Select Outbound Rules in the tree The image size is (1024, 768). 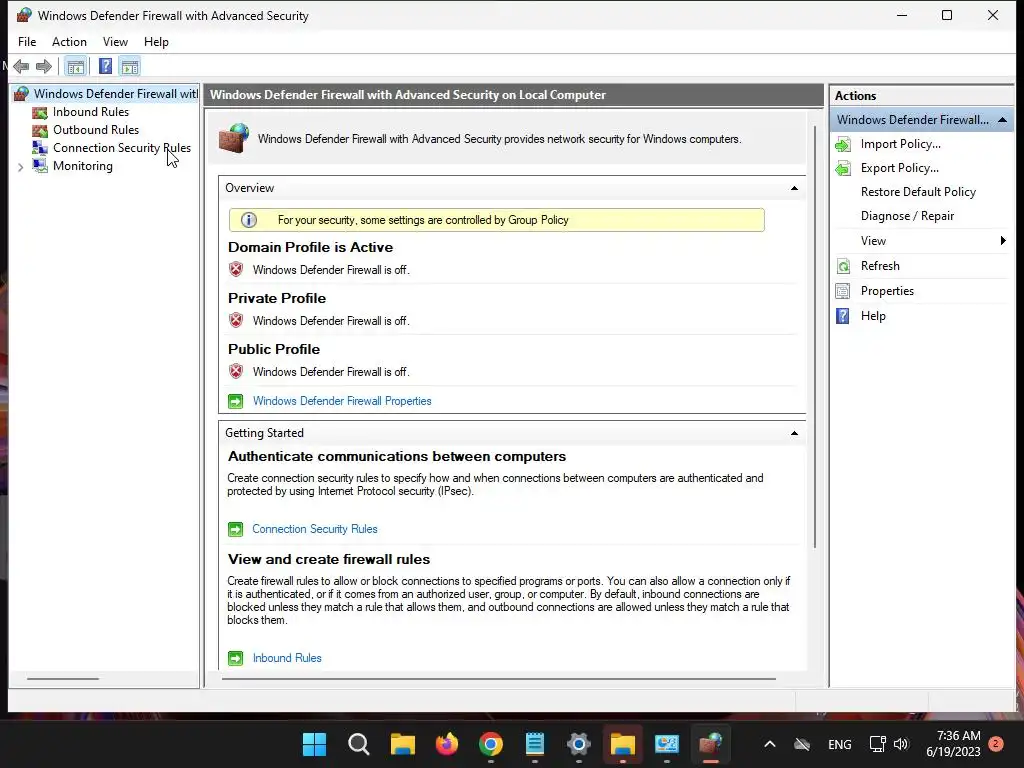pyautogui.click(x=96, y=130)
